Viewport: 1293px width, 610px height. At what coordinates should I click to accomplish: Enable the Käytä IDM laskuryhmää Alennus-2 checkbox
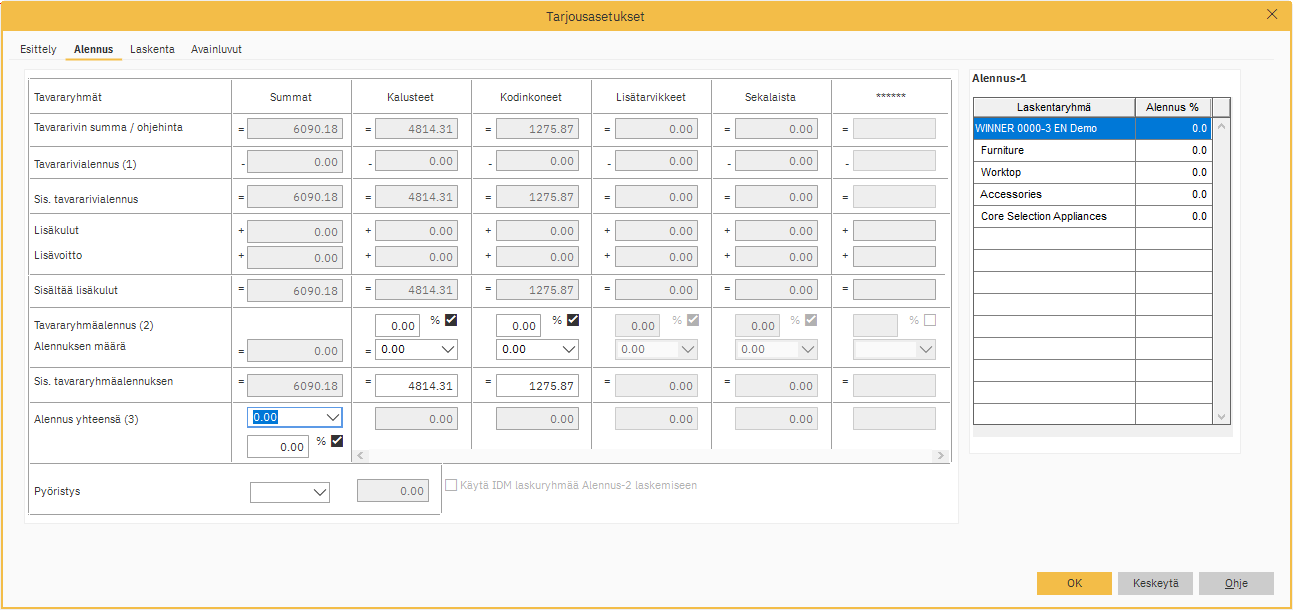450,486
